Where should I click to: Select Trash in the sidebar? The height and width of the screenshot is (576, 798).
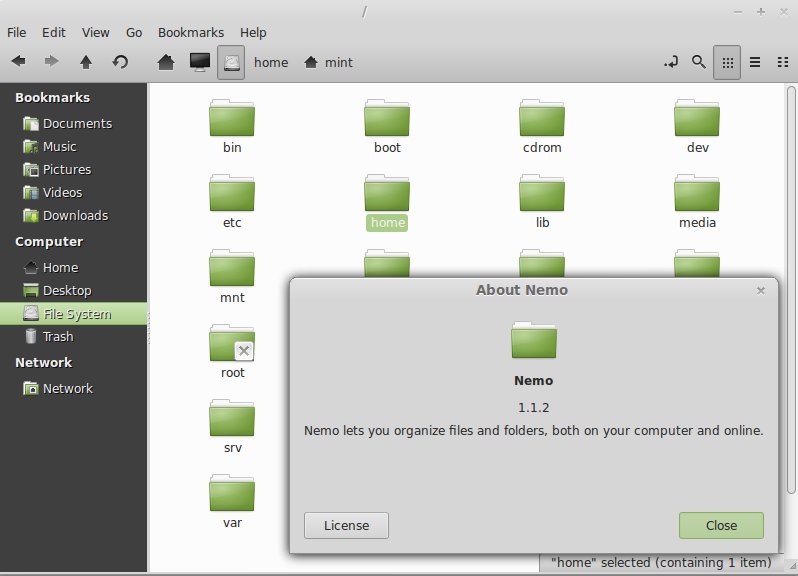(57, 337)
